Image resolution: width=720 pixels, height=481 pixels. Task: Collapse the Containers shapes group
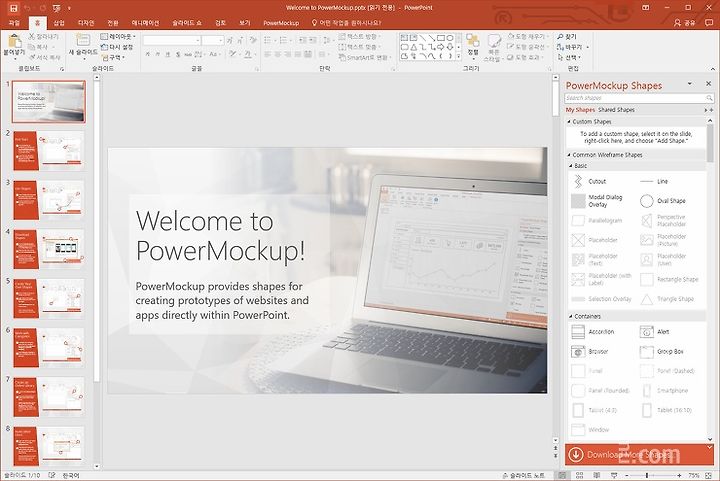(571, 316)
